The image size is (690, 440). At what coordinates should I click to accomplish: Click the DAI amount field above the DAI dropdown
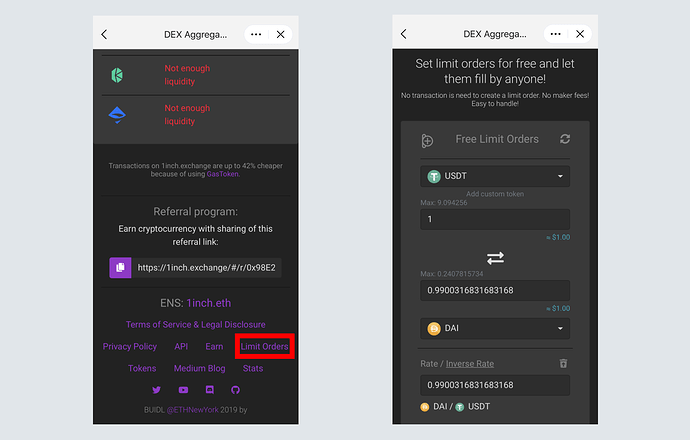click(x=495, y=290)
